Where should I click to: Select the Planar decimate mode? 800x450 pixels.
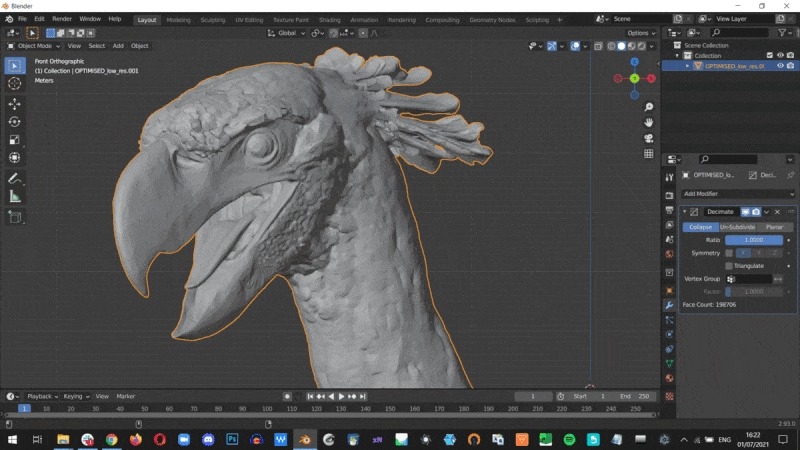click(x=773, y=227)
